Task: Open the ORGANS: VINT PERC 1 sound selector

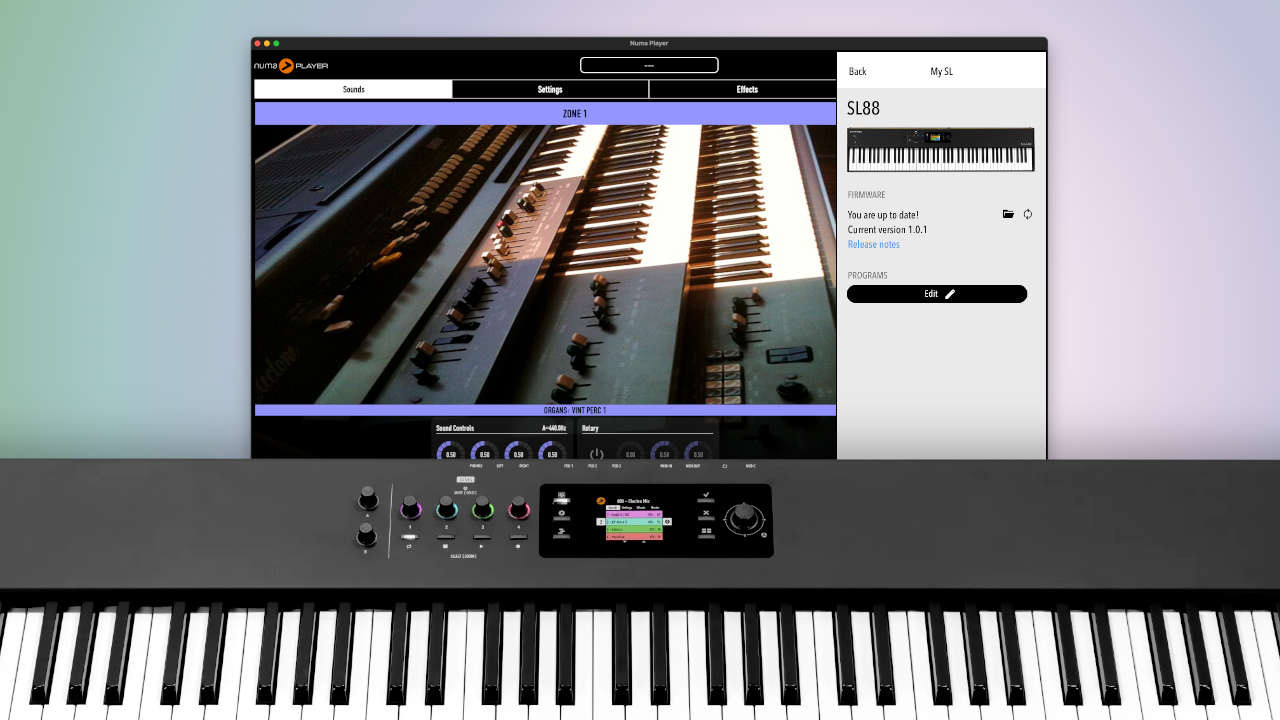Action: click(x=545, y=410)
